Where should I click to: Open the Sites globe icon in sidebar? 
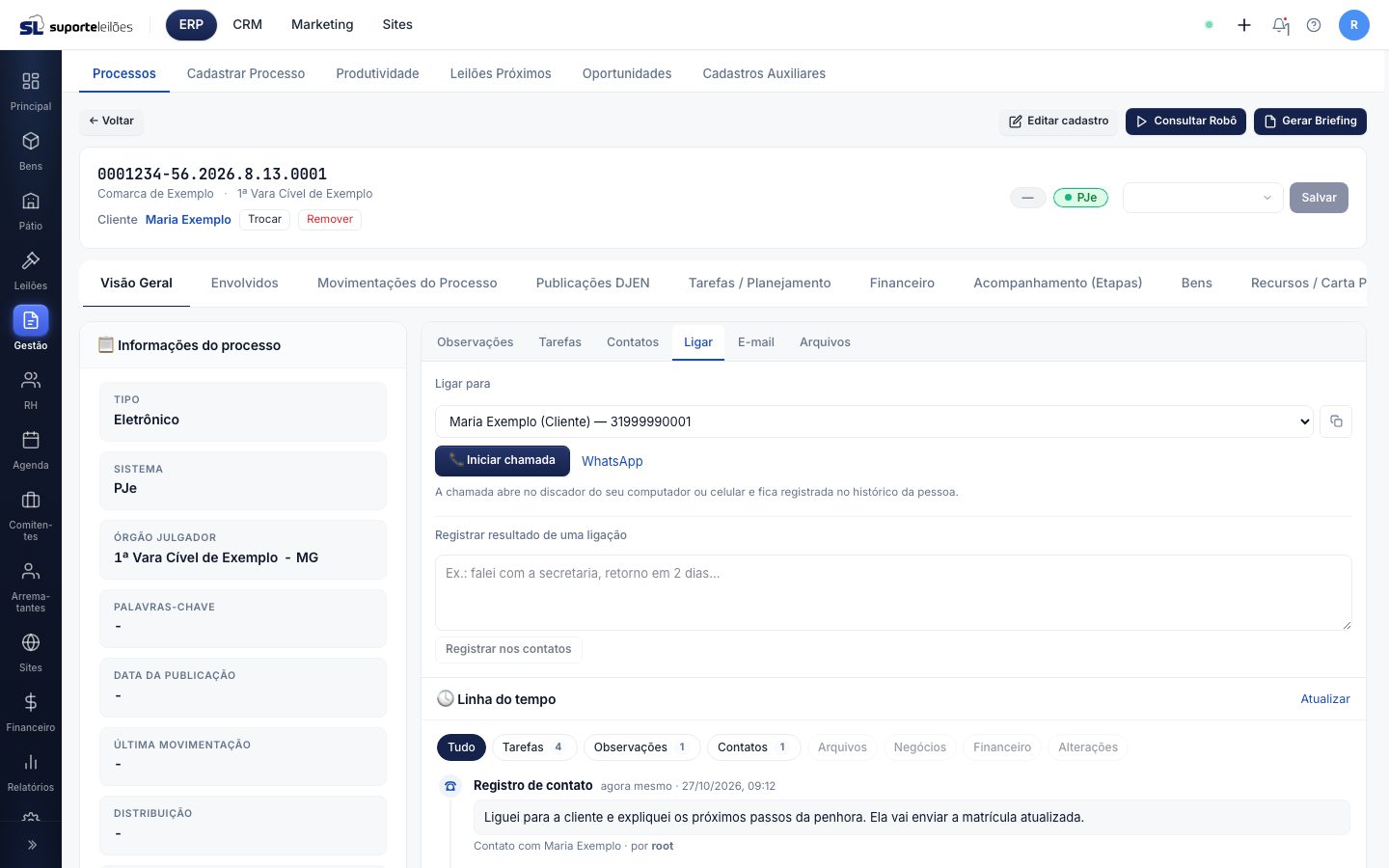(x=31, y=642)
